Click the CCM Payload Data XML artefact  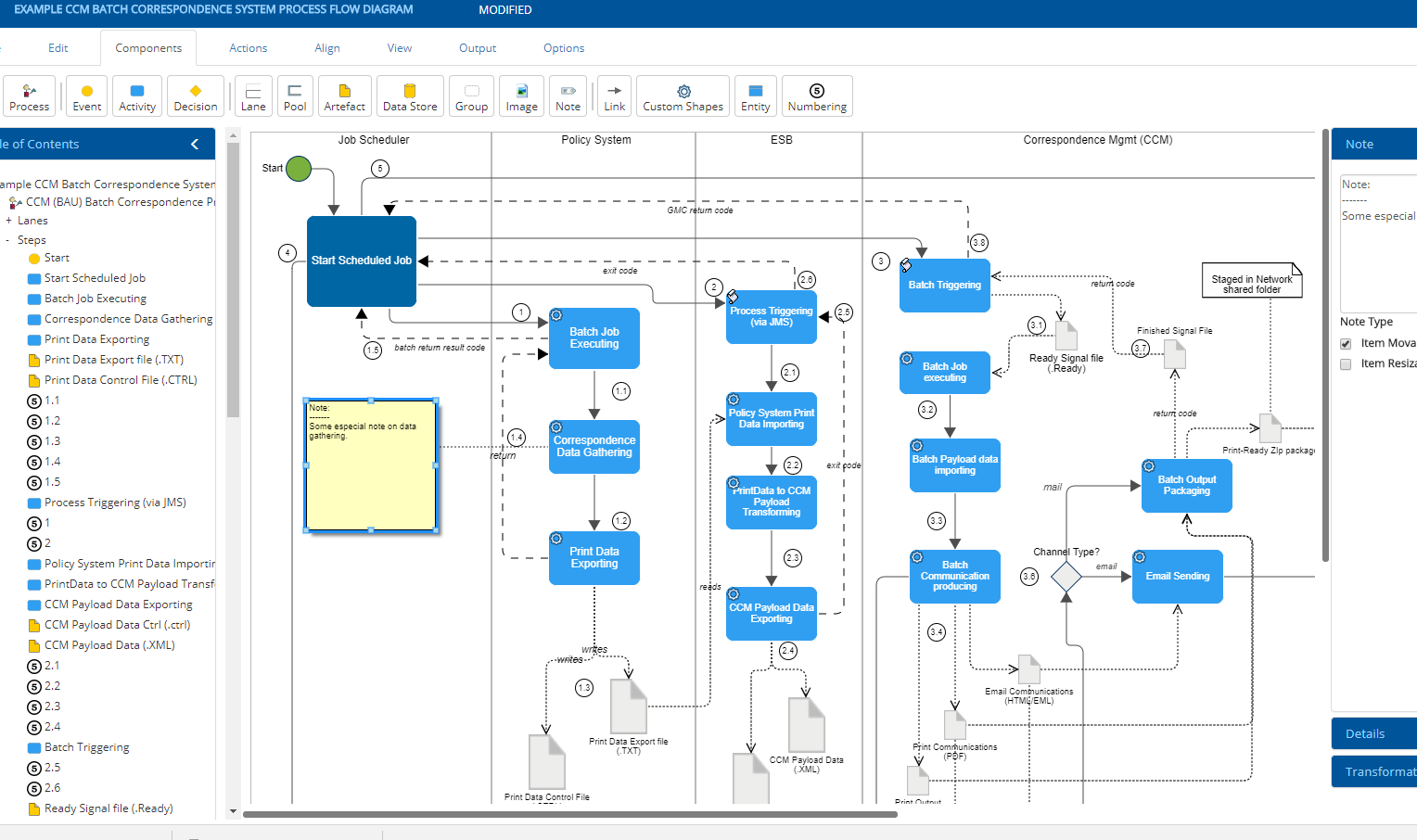(x=807, y=724)
